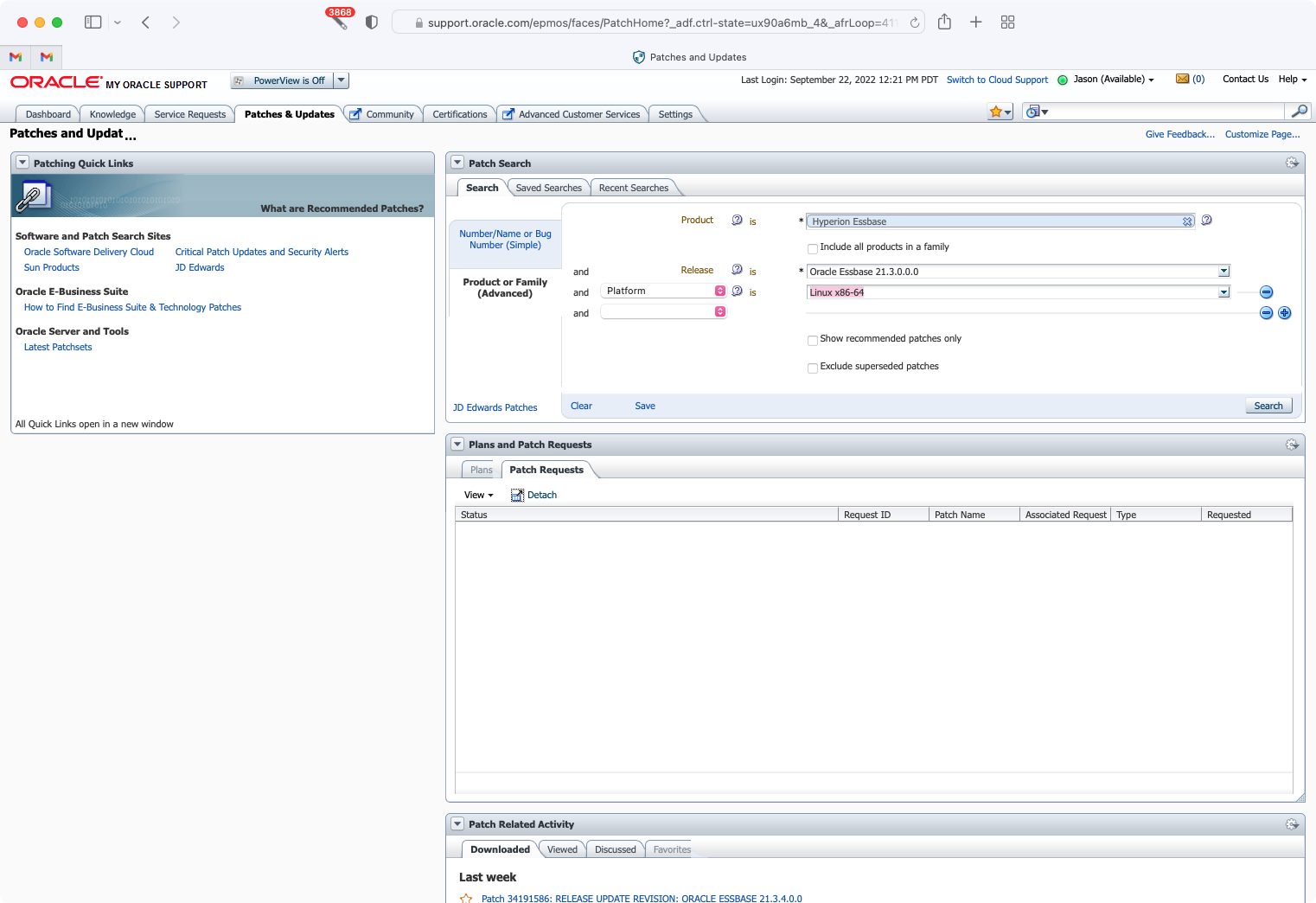Open the Platform attribute dropdown
Image resolution: width=1316 pixels, height=903 pixels.
[720, 291]
